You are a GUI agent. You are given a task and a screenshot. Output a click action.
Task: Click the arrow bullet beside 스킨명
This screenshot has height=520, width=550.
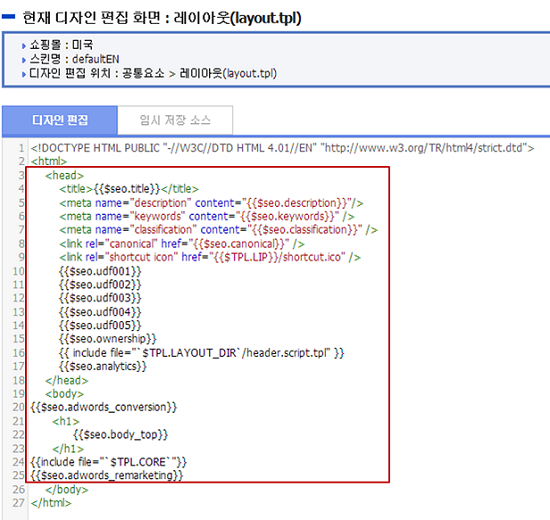point(24,60)
